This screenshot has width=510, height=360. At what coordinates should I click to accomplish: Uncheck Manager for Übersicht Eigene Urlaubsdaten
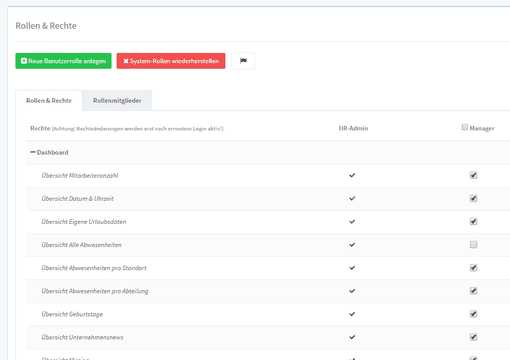[x=473, y=221]
